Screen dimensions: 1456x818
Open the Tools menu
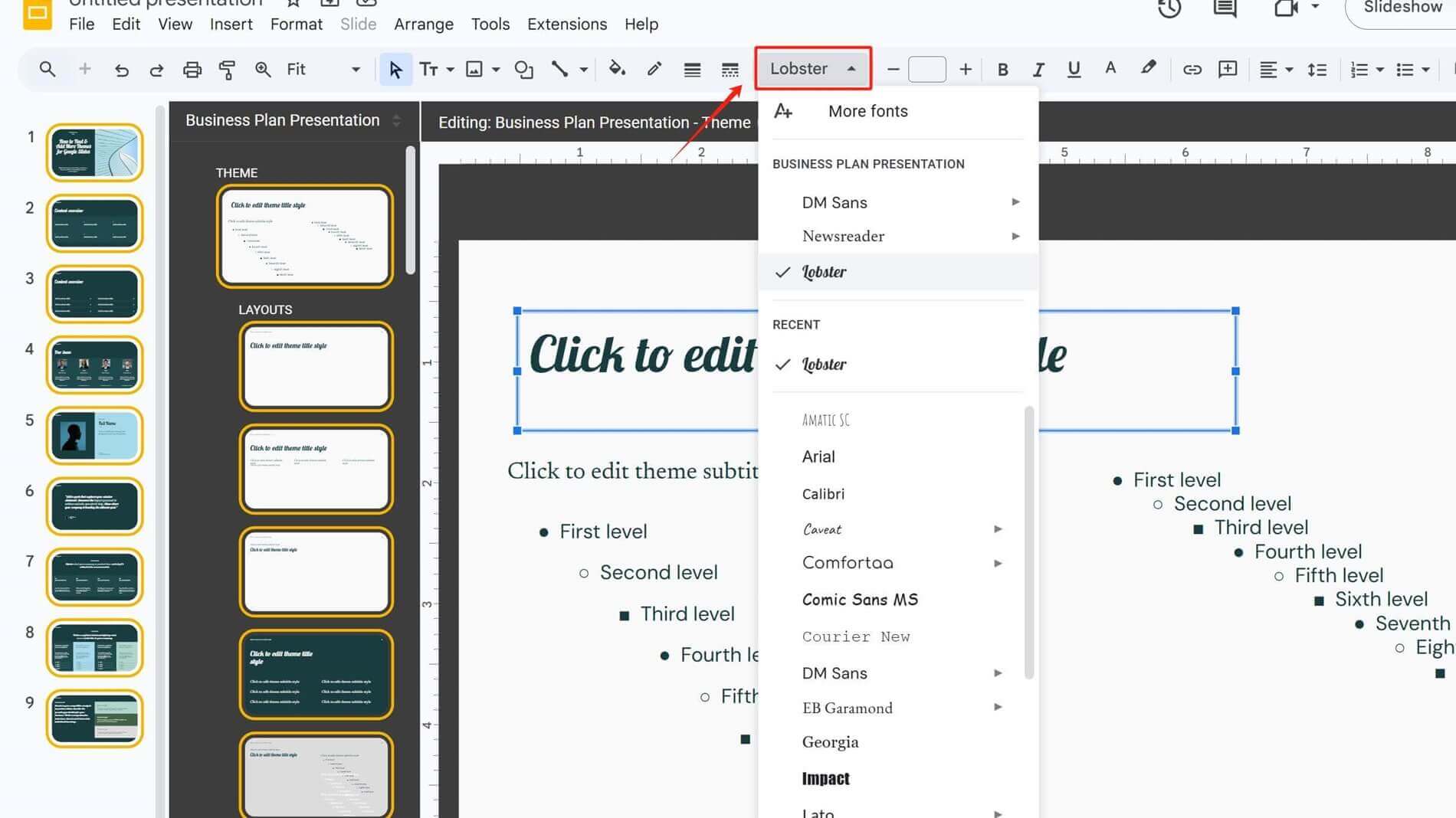click(490, 25)
